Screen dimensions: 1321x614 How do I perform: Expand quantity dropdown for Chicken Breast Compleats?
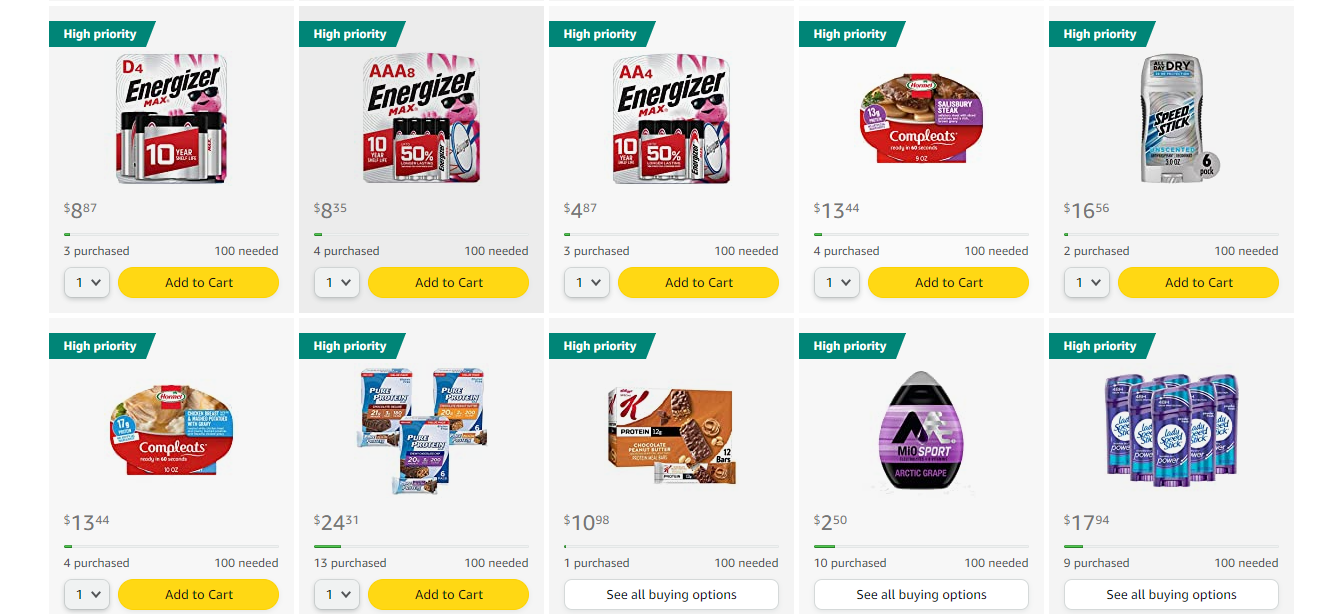click(87, 594)
